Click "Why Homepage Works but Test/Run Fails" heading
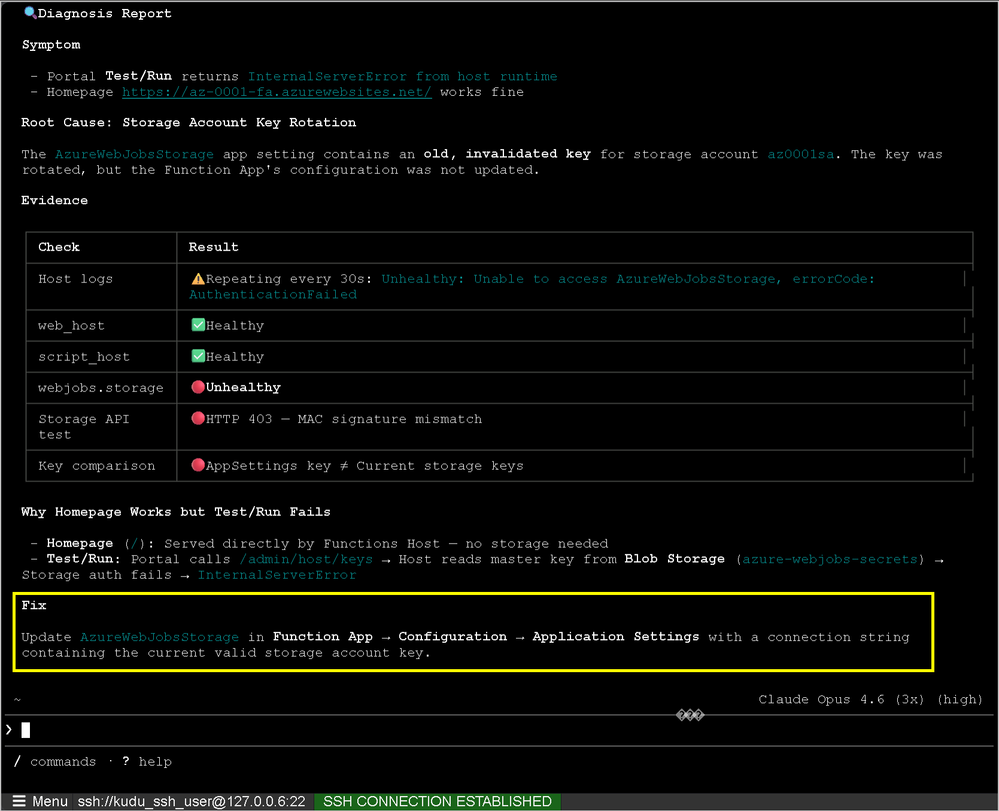 [x=176, y=512]
